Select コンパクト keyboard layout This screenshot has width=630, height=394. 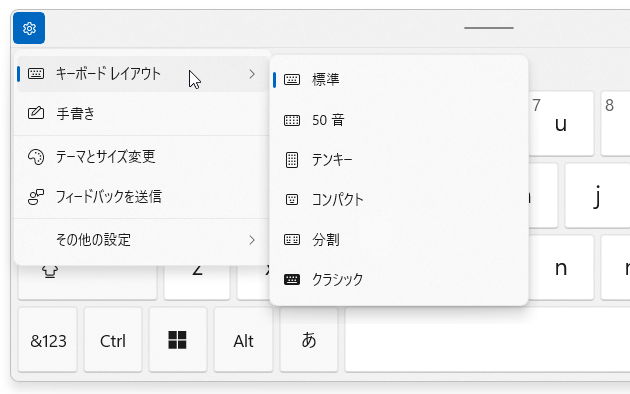point(399,200)
